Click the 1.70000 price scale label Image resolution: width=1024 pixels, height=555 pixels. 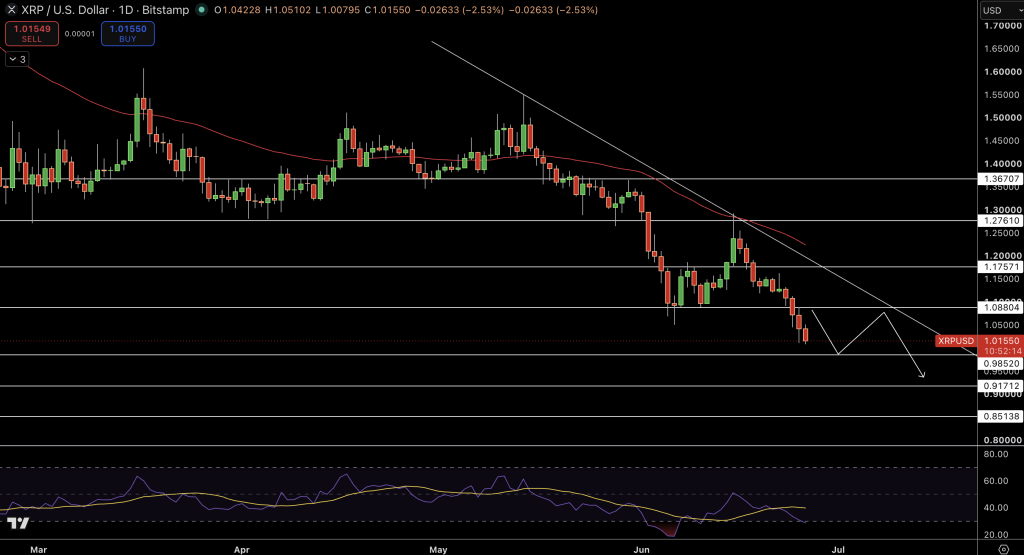pos(1002,25)
